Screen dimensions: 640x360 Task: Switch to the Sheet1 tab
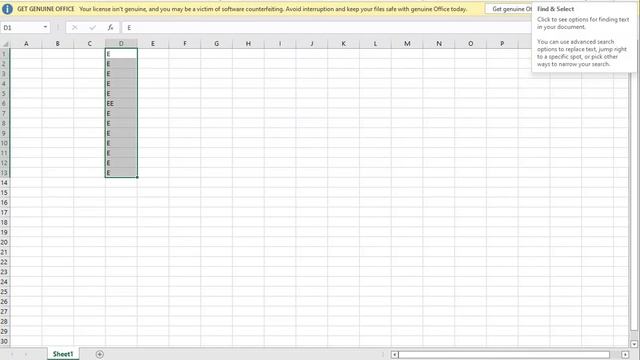pos(63,354)
